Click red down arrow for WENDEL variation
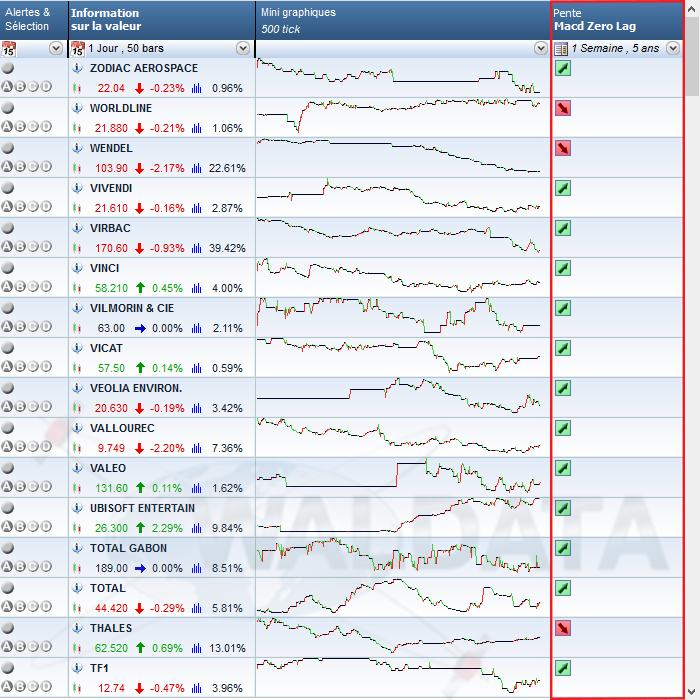700x700 pixels. coord(140,168)
